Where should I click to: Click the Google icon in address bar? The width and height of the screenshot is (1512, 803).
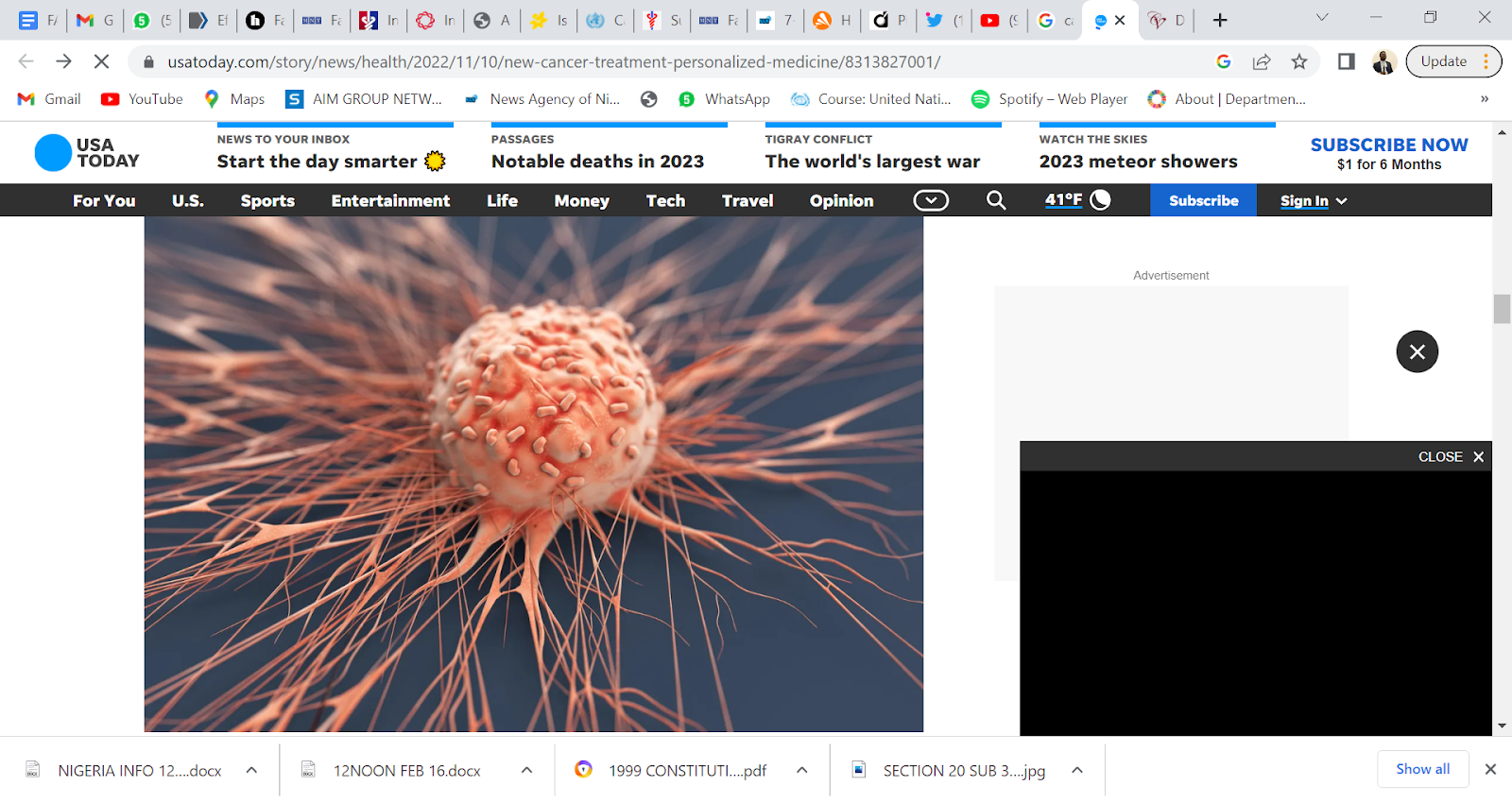coord(1224,61)
